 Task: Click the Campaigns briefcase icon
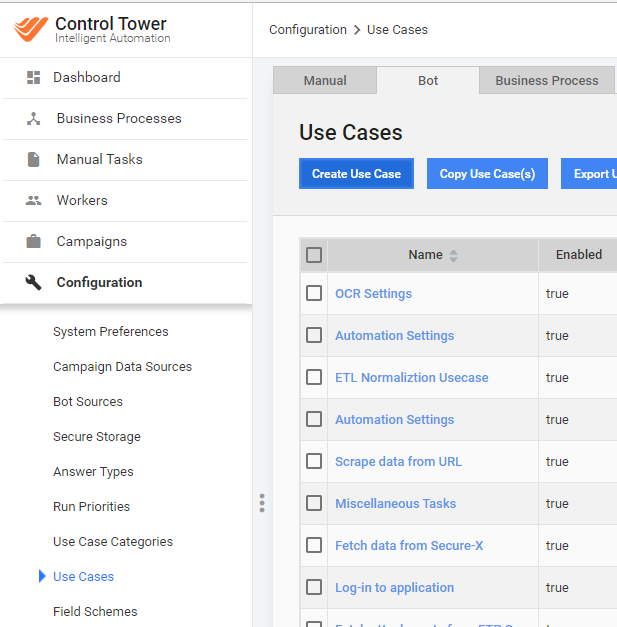34,241
